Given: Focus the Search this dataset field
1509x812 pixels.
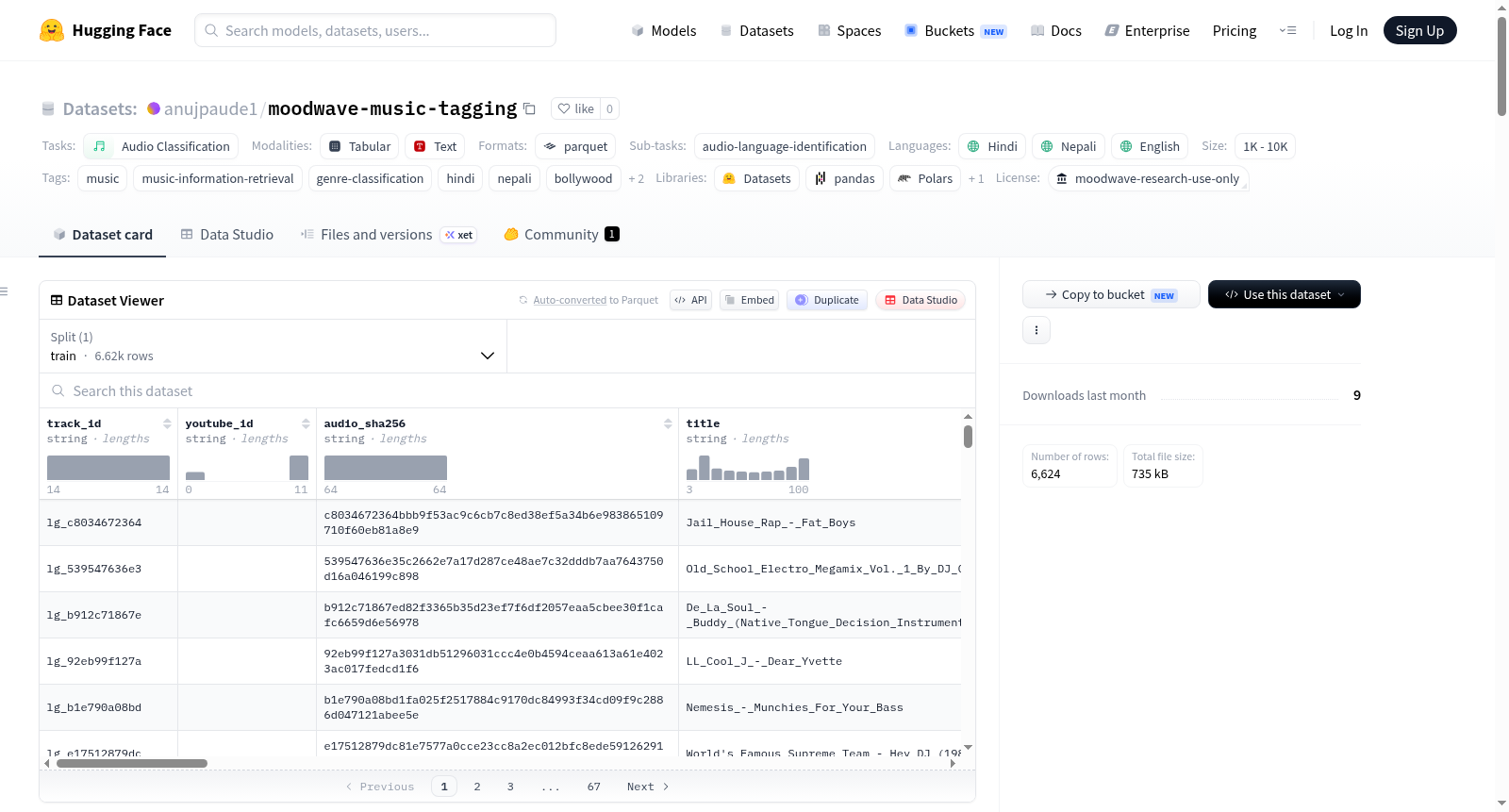Looking at the screenshot, I should pos(507,390).
